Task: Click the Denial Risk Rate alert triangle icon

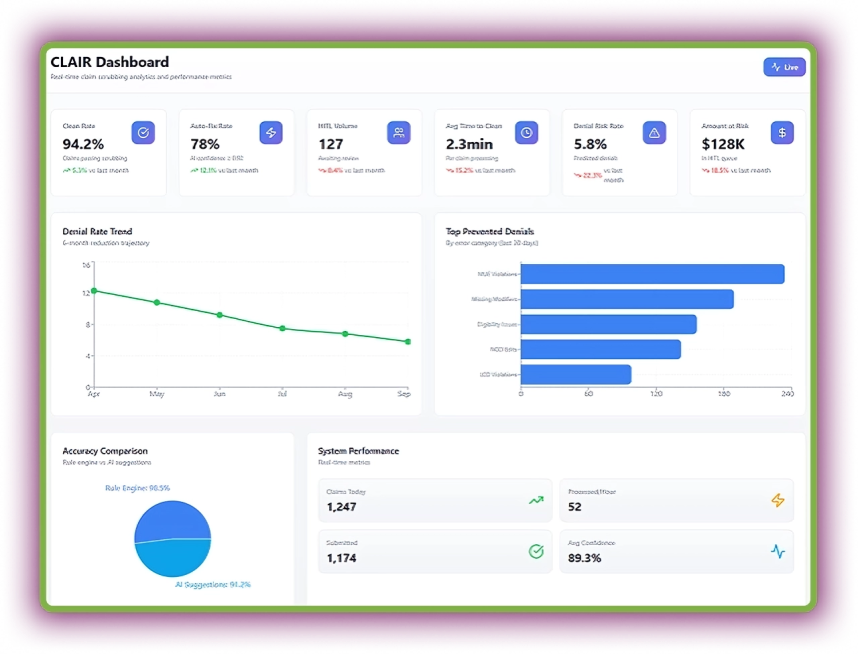Action: point(654,132)
